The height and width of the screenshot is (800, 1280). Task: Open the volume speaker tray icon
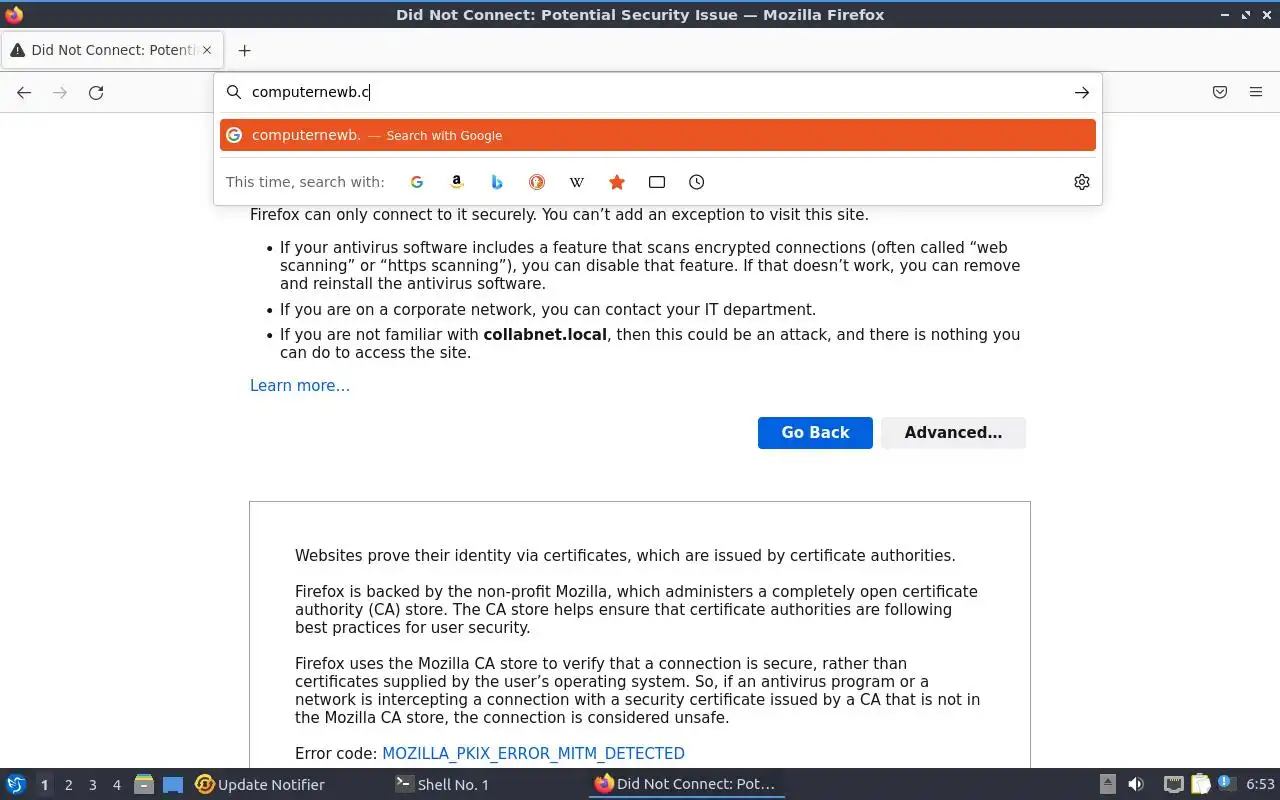click(1136, 784)
